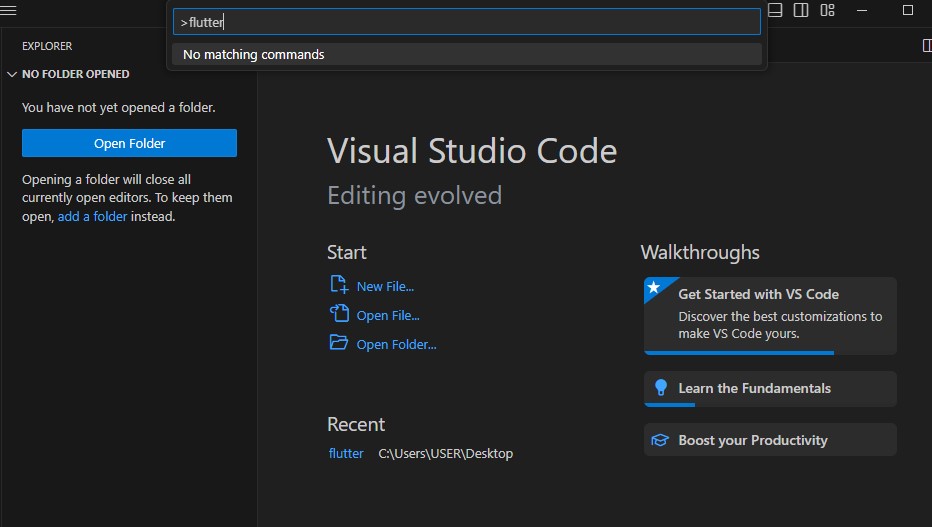Open Get Started with VS Code walkthrough
This screenshot has height=527, width=932.
tap(770, 315)
